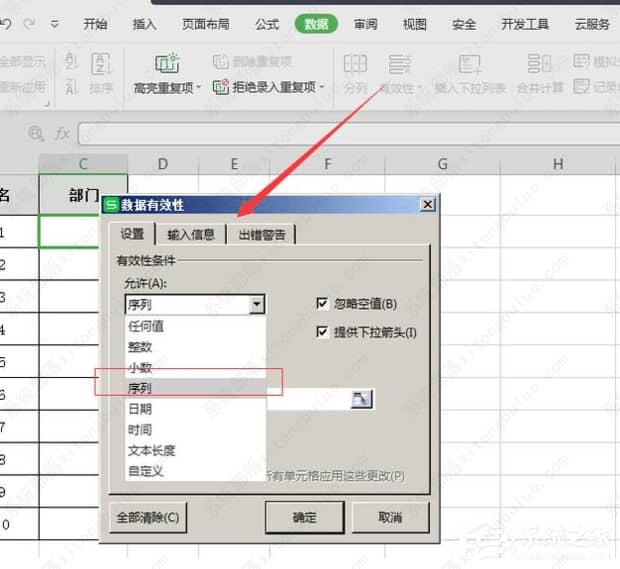Click the 排序 A-Z sort icon
This screenshot has height=569, width=620.
click(100, 64)
